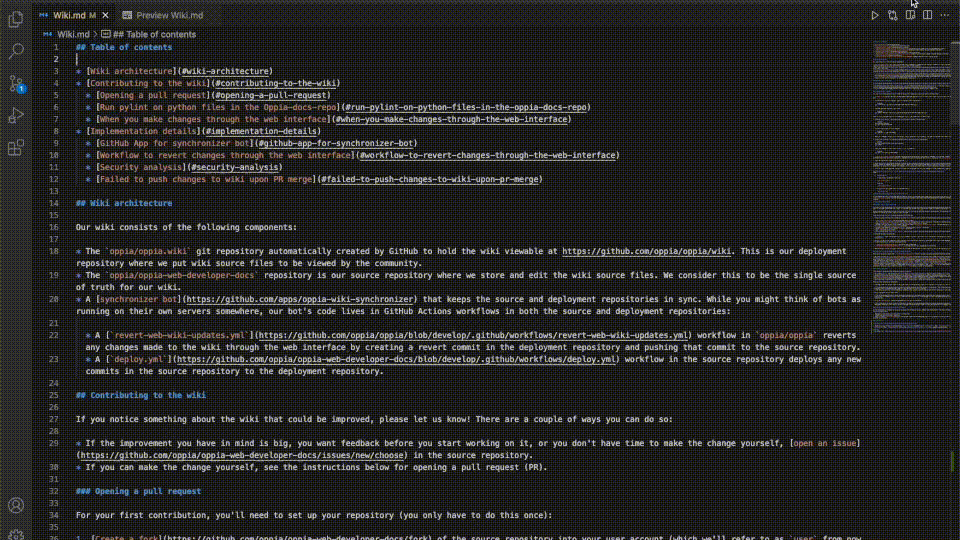The height and width of the screenshot is (540, 960).
Task: Click the issues/new/choose URL
Action: (242, 456)
